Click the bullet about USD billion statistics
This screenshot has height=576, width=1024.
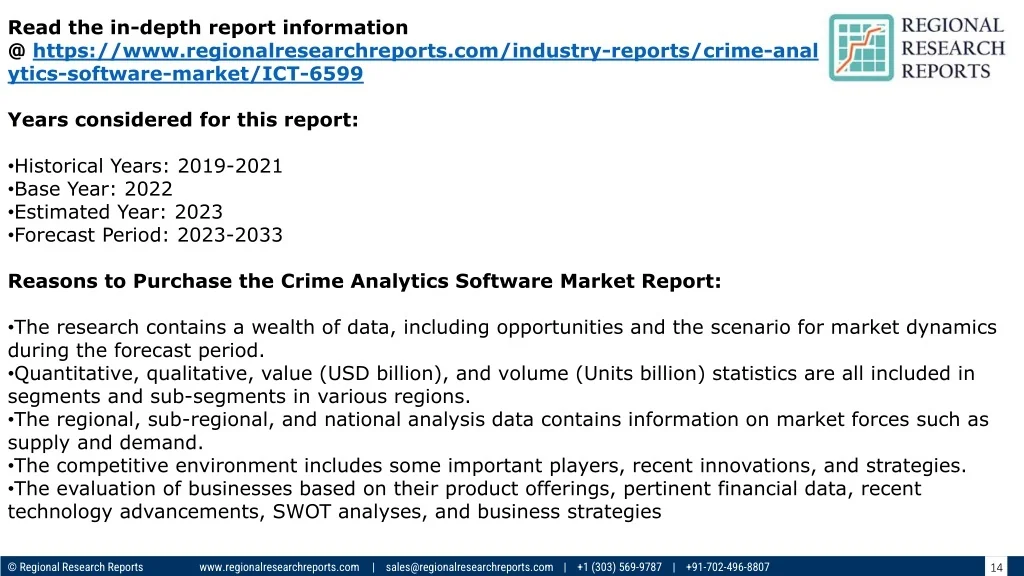click(x=491, y=385)
